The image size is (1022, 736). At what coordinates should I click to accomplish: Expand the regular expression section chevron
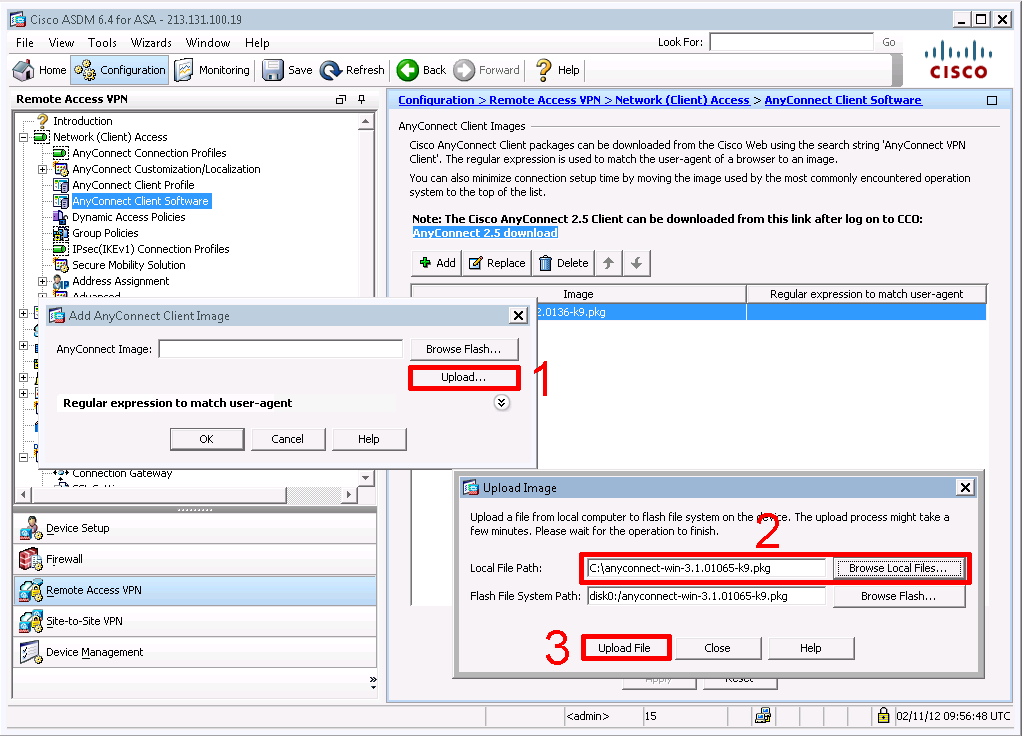pyautogui.click(x=501, y=403)
